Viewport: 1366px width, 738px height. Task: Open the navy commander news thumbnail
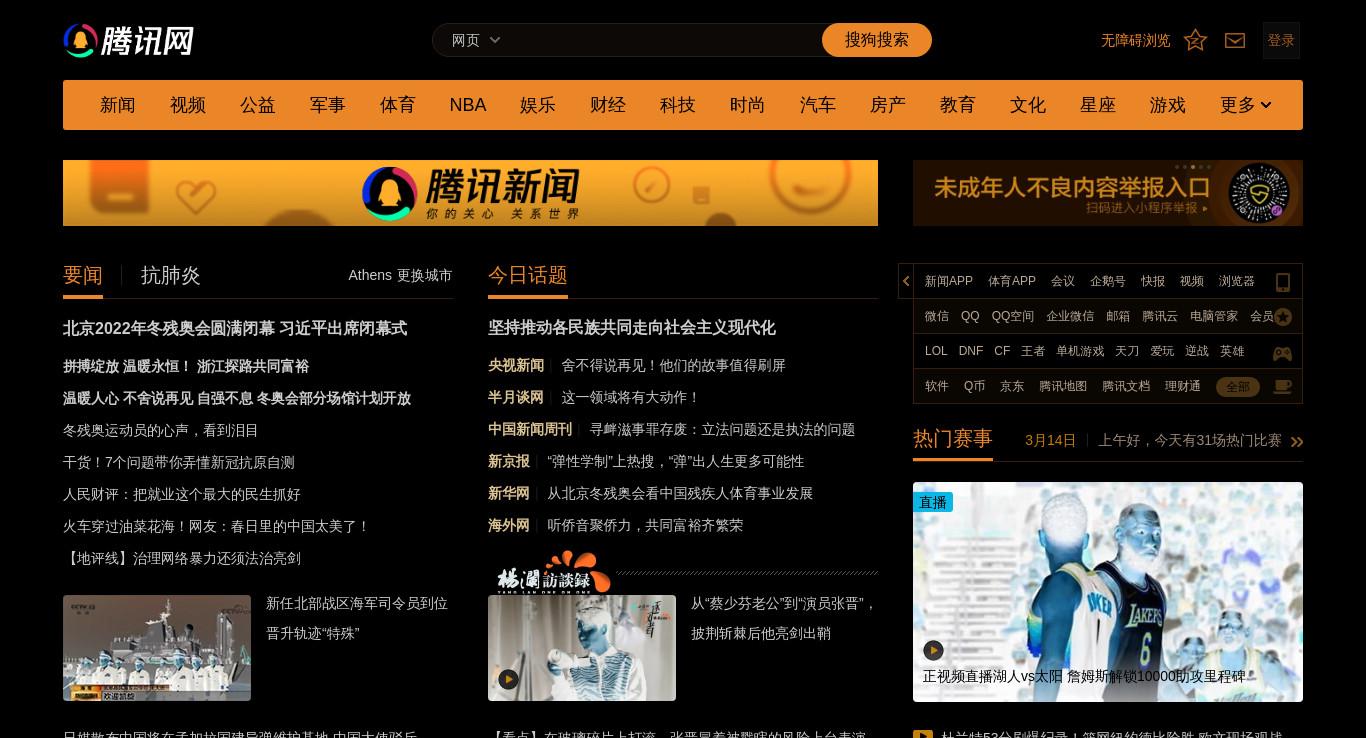[x=157, y=648]
